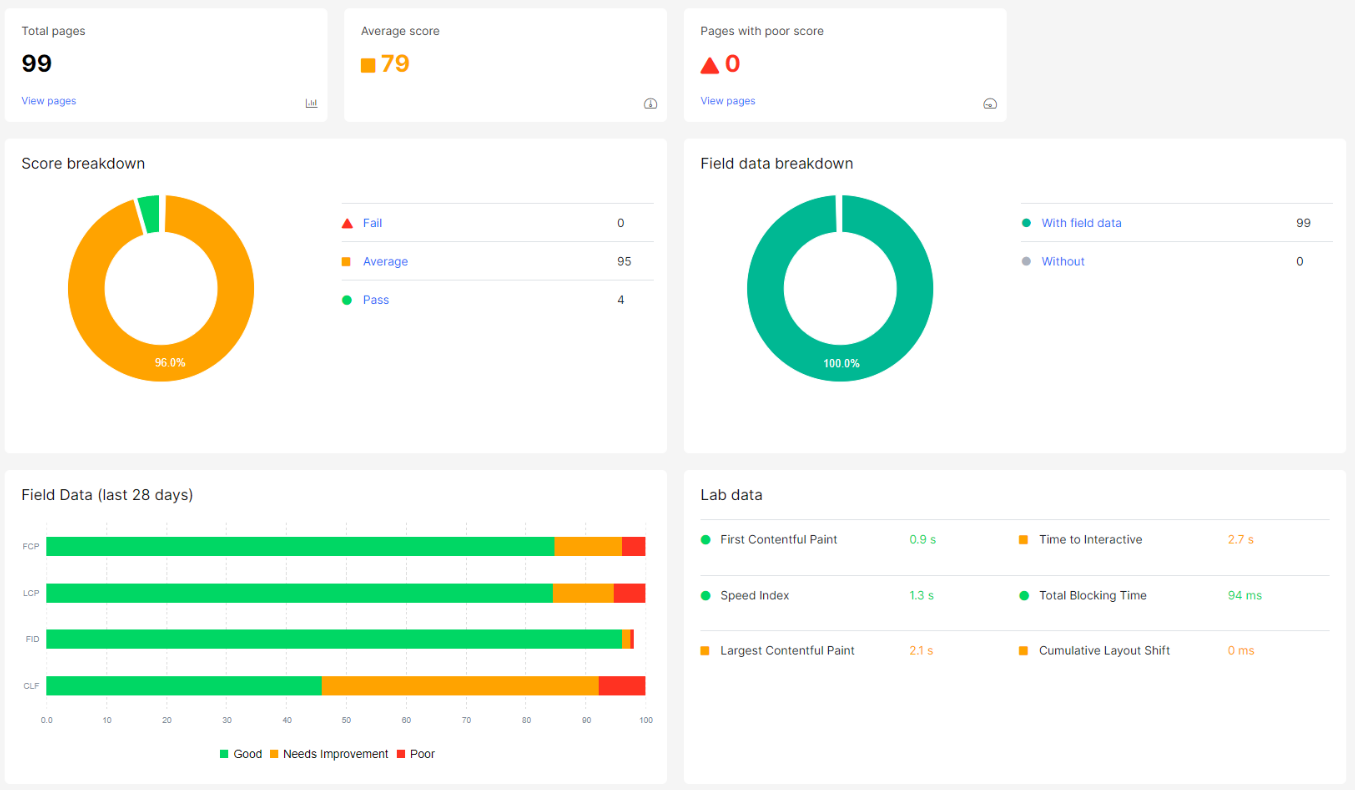Click the 2.1 s value

point(921,650)
